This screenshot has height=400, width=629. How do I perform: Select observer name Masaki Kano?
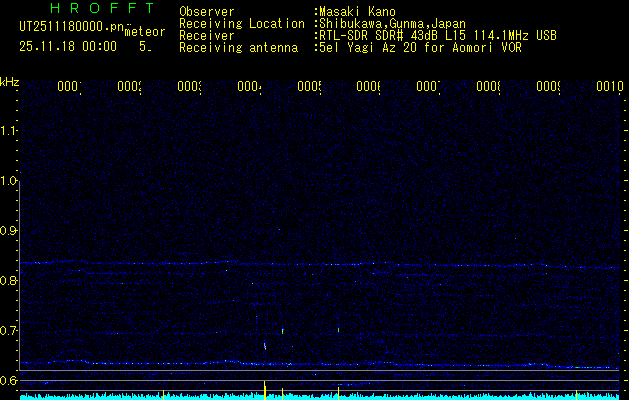click(x=357, y=11)
